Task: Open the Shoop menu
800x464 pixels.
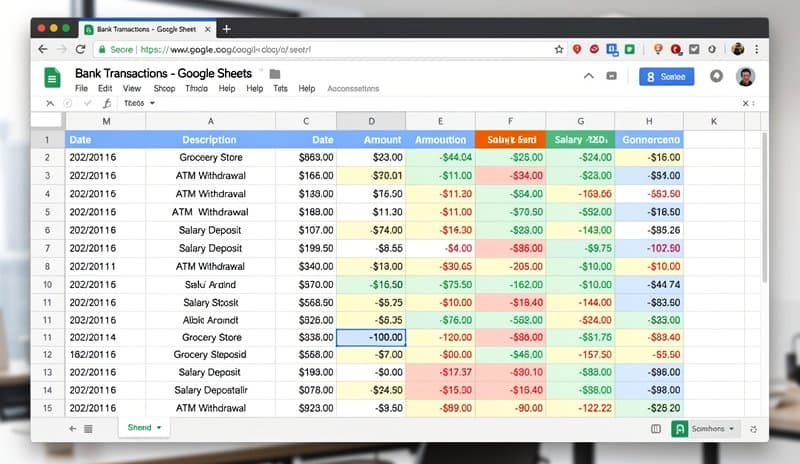Action: coord(164,88)
